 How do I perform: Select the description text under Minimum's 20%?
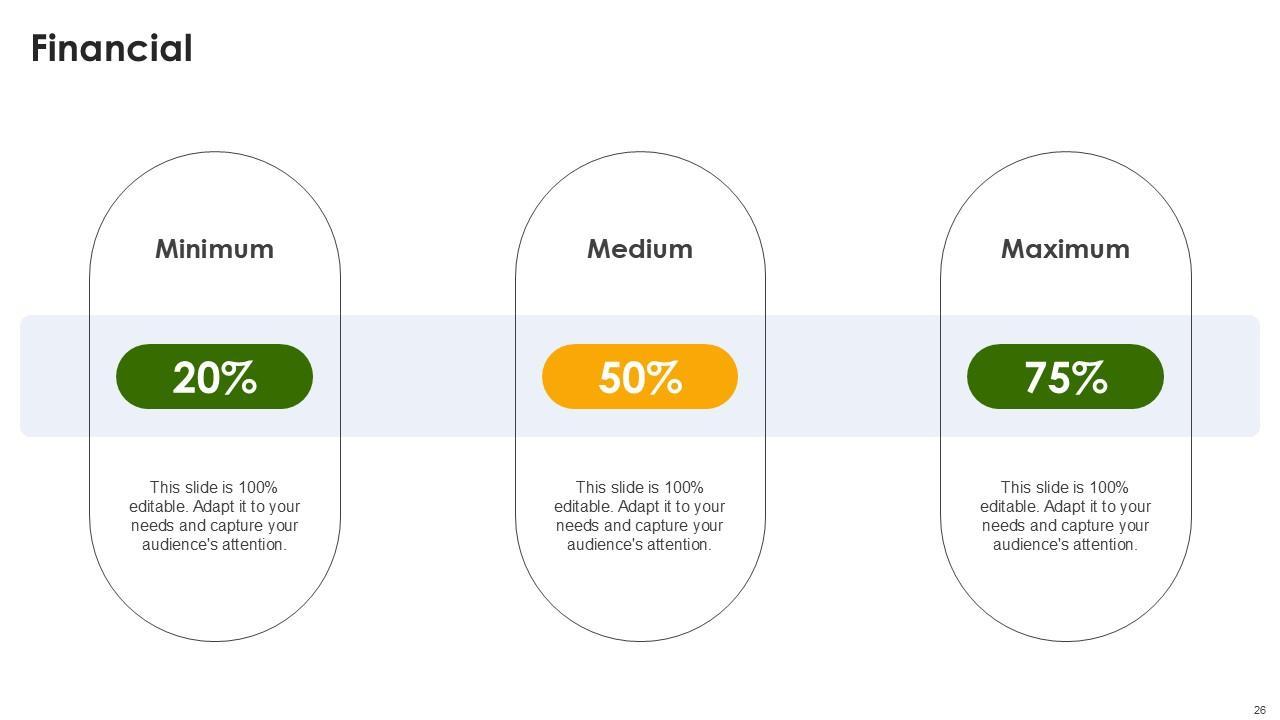[x=214, y=516]
